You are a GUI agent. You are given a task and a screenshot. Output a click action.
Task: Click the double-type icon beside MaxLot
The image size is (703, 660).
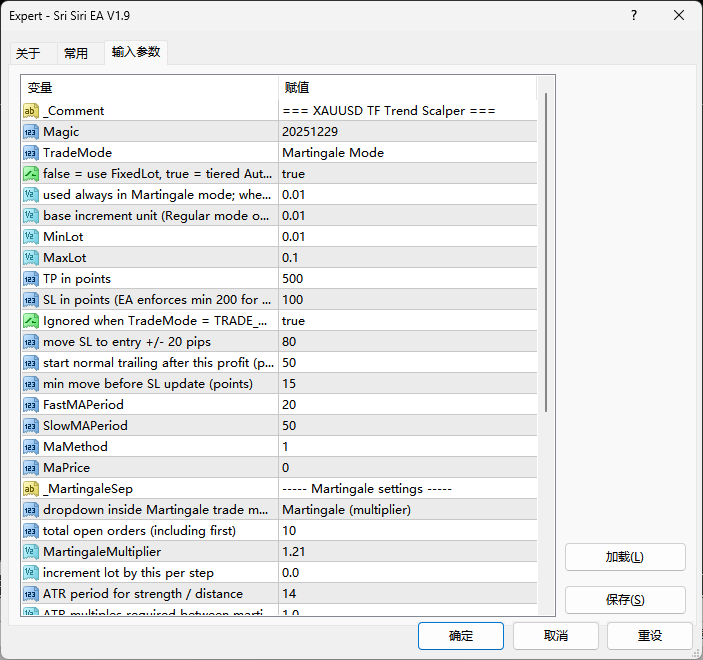(x=31, y=258)
